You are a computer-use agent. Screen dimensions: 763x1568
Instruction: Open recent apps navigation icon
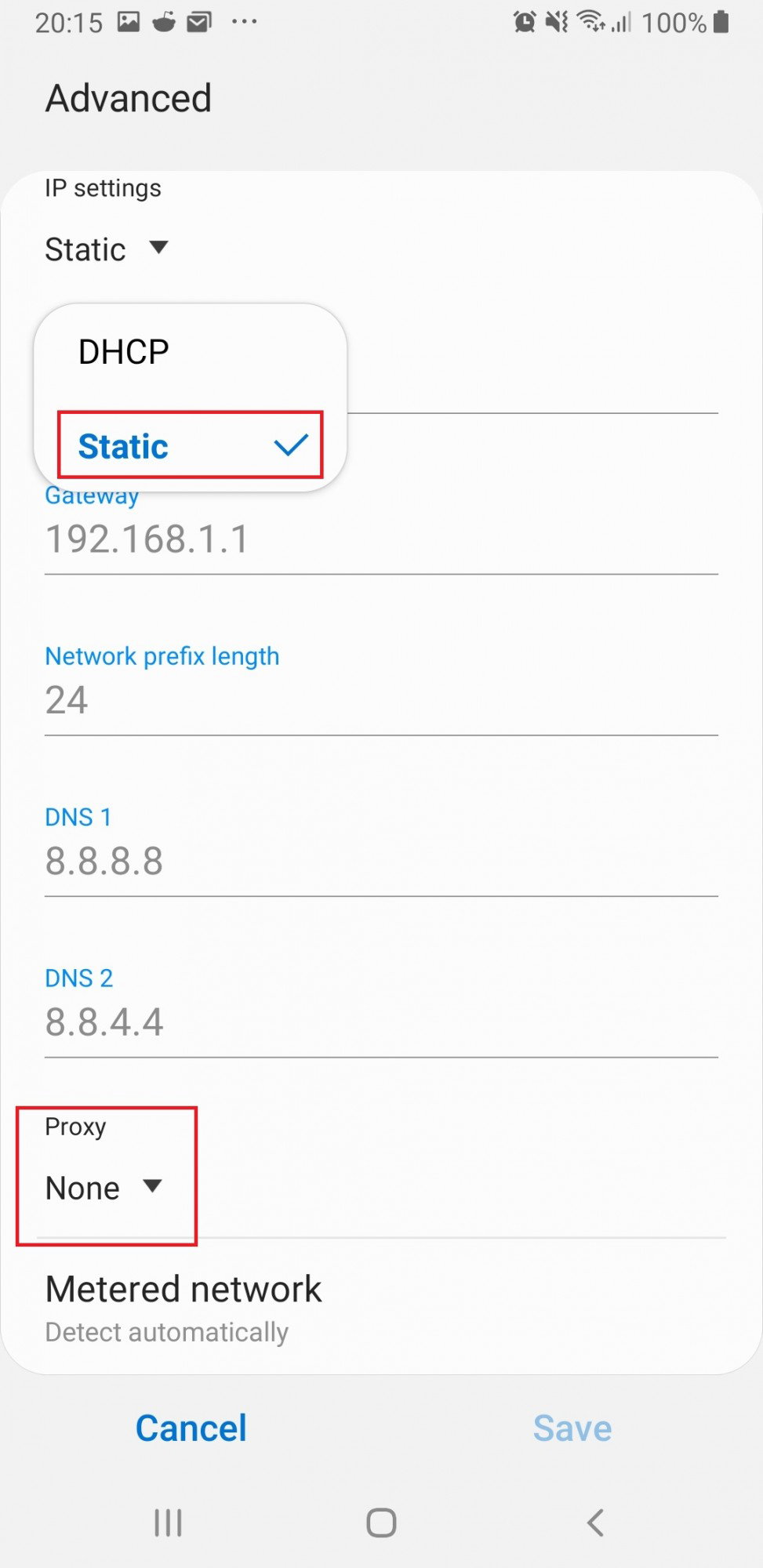click(168, 1523)
